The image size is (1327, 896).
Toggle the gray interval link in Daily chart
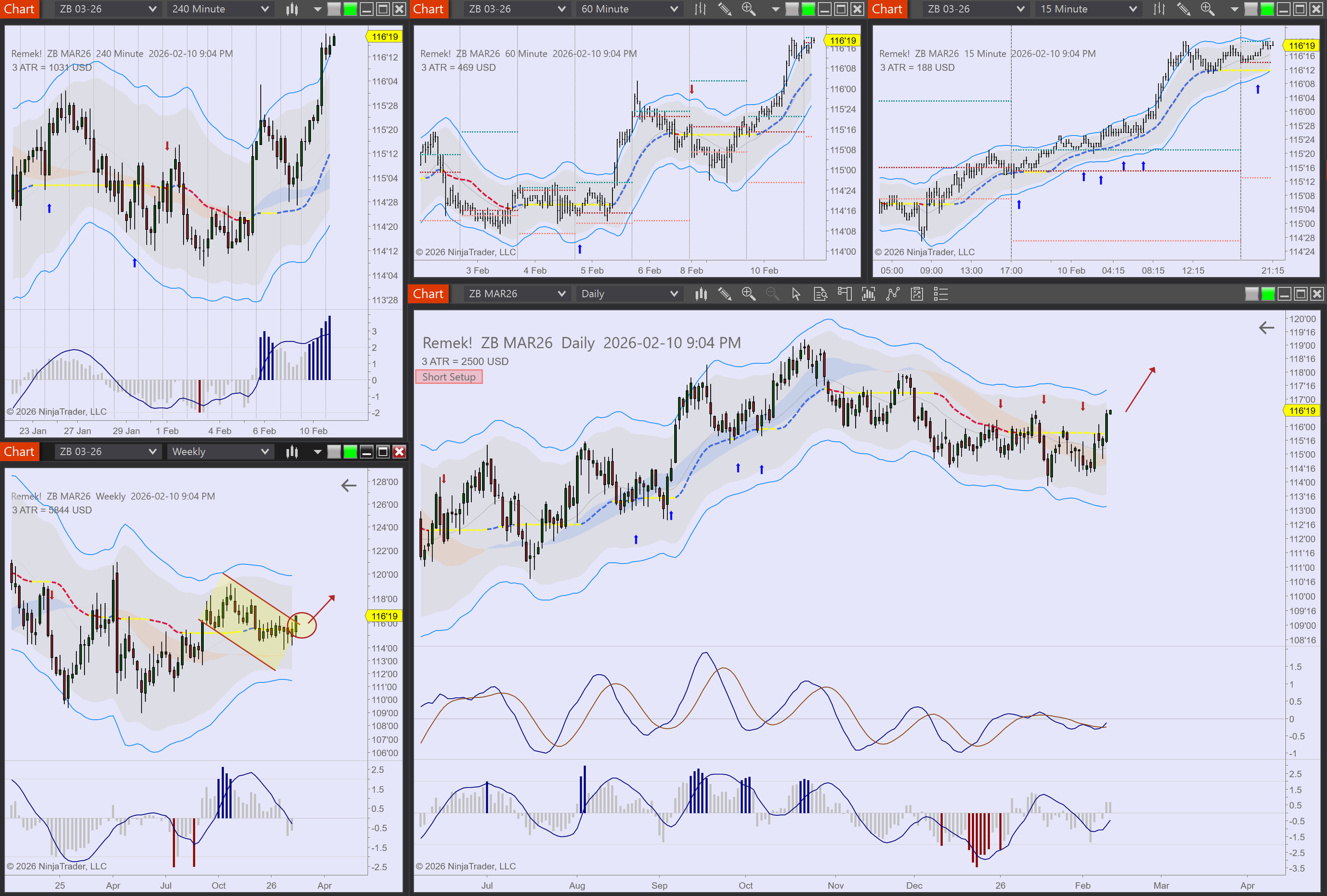pos(1251,294)
